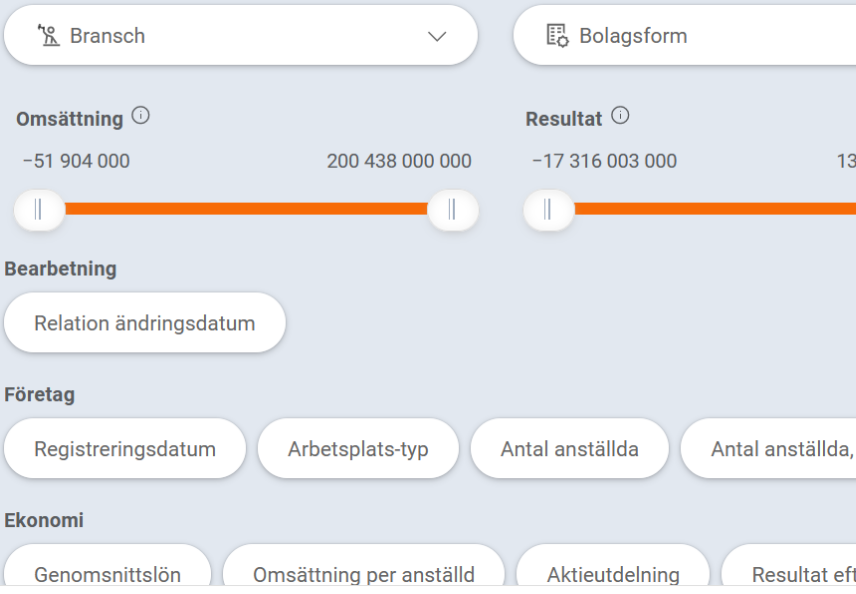The image size is (856, 594).
Task: Click the orange Resultat range track
Action: [x=710, y=209]
